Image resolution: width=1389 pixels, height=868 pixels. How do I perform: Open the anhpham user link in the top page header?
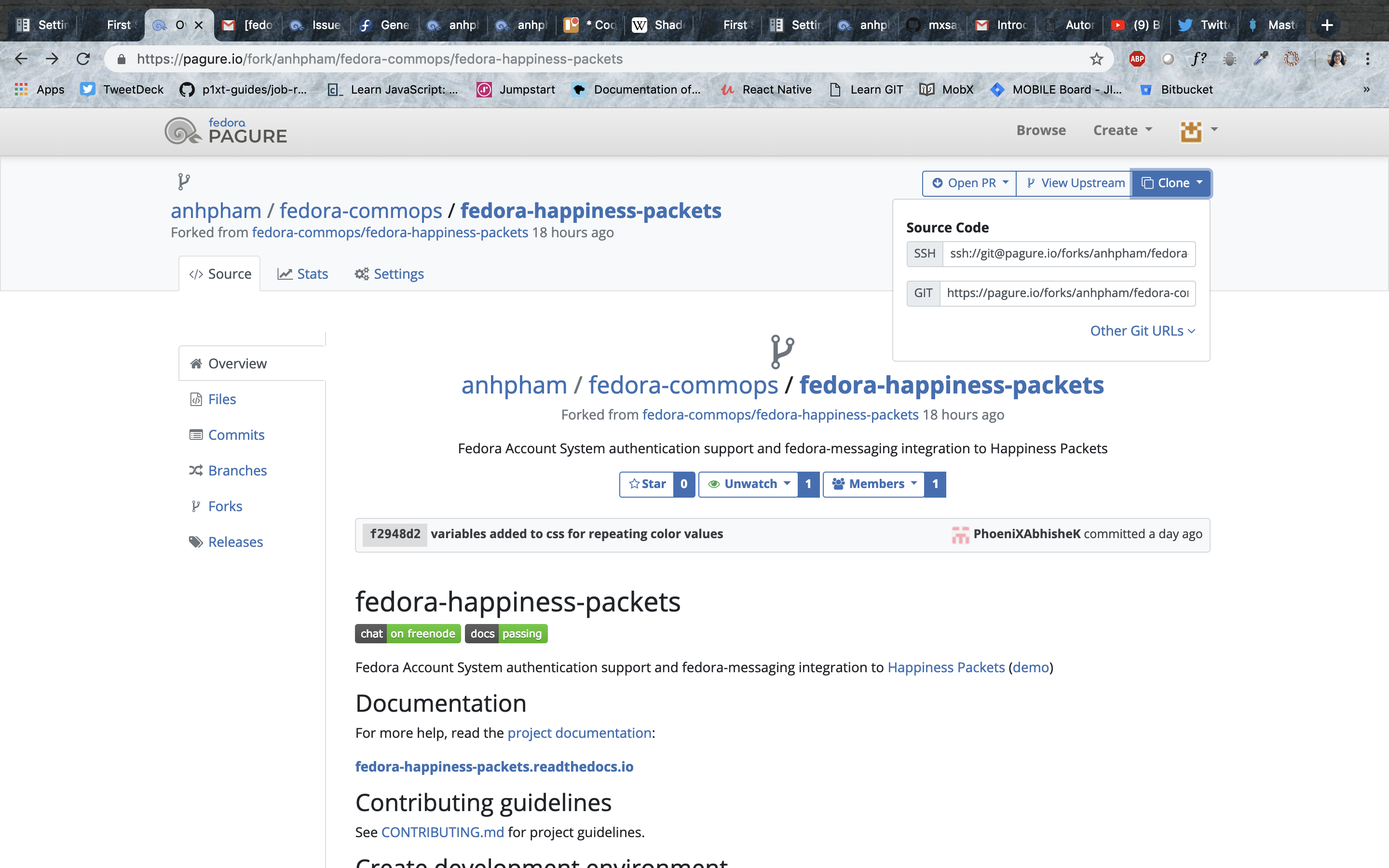216,211
